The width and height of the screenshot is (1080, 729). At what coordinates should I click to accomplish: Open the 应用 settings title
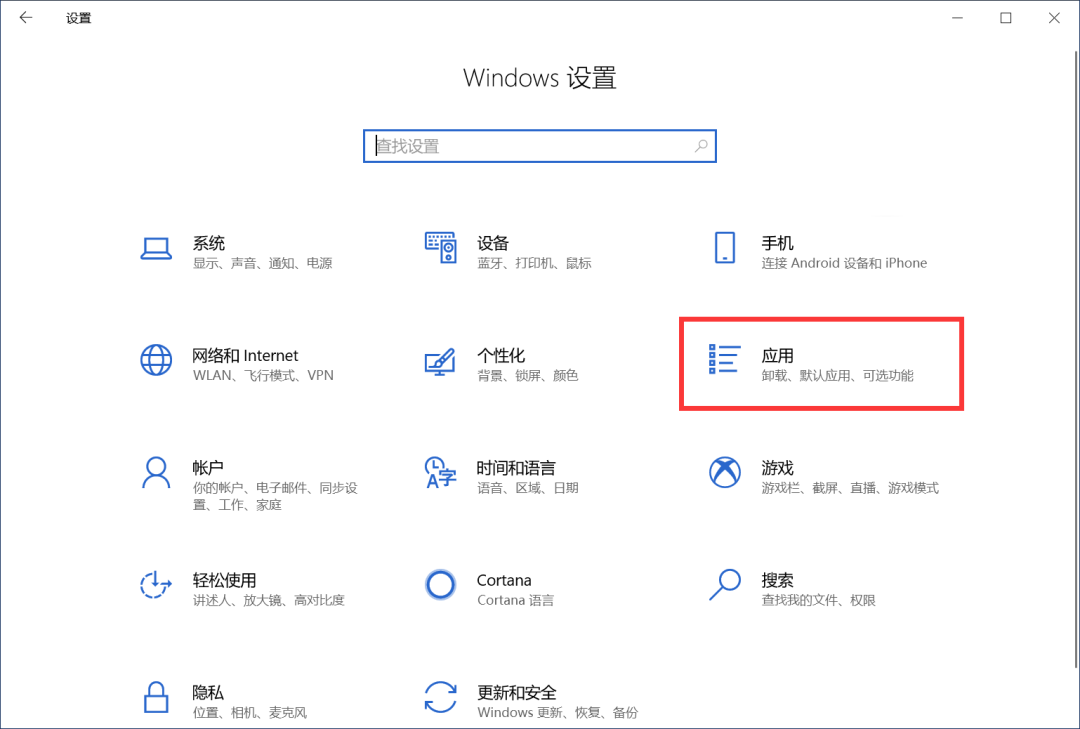tap(778, 356)
